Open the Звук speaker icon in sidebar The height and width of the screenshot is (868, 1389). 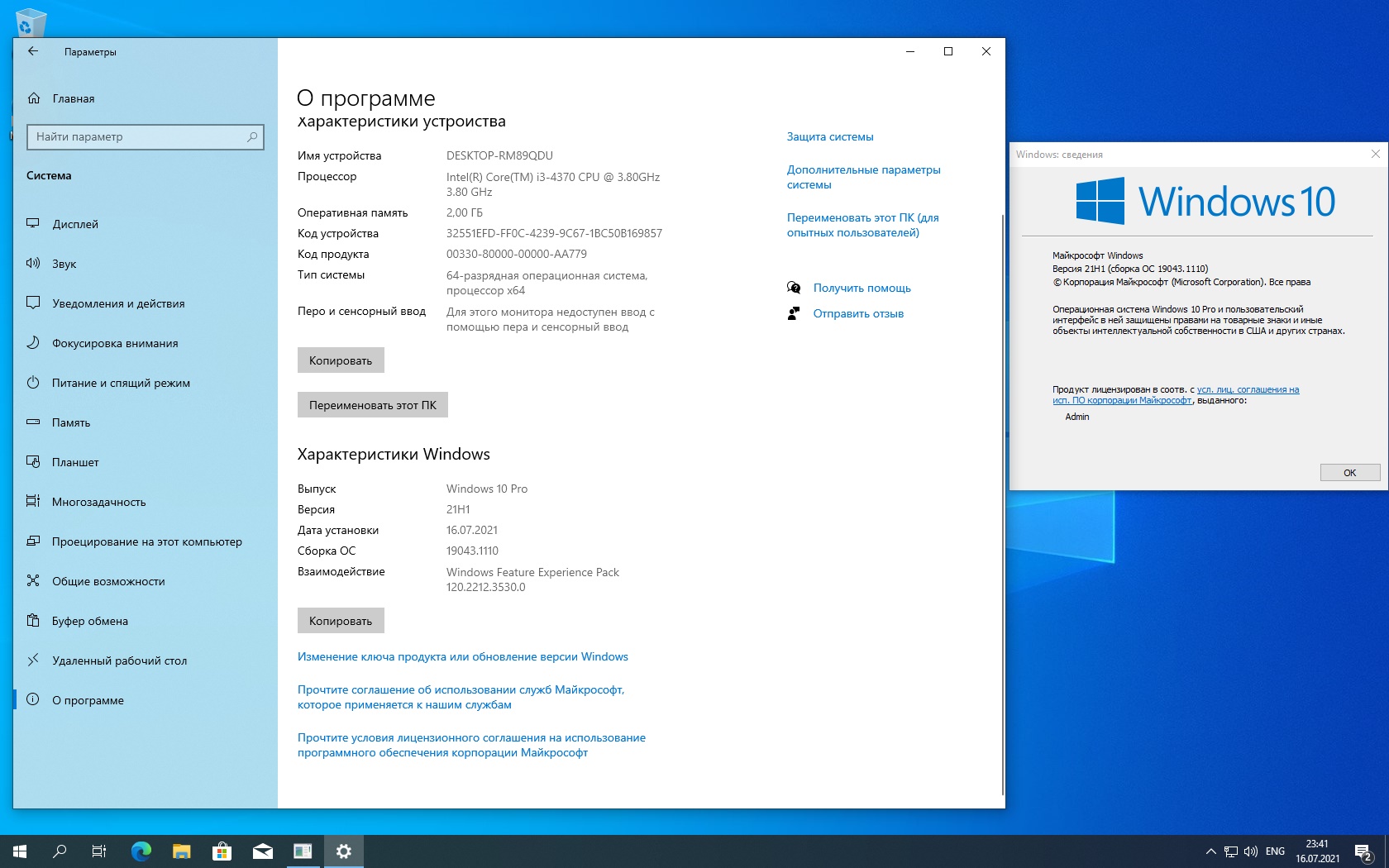coord(33,264)
